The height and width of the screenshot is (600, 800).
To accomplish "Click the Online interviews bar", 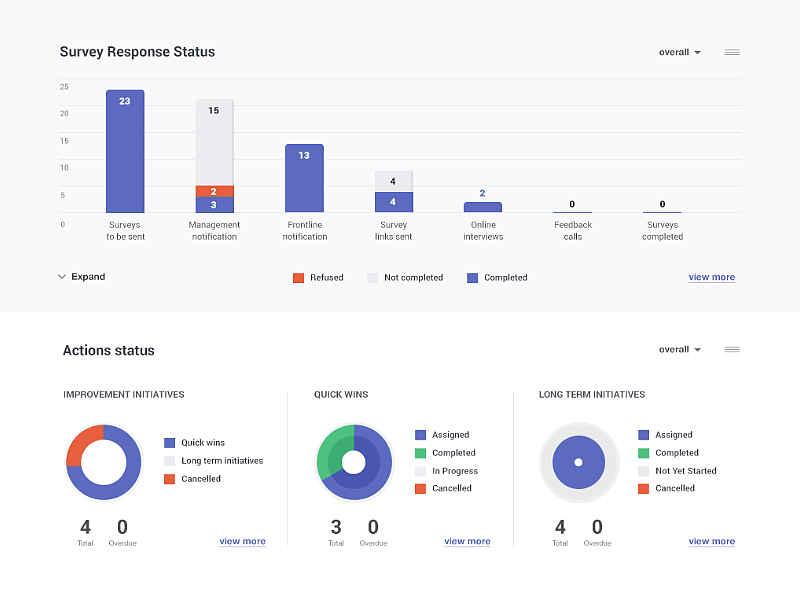I will [x=483, y=207].
